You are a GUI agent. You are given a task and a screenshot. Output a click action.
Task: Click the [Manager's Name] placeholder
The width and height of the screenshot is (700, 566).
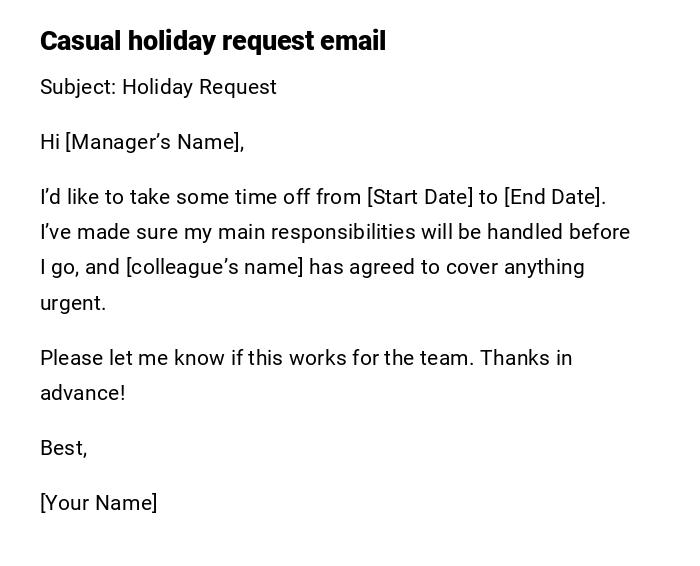coord(154,142)
